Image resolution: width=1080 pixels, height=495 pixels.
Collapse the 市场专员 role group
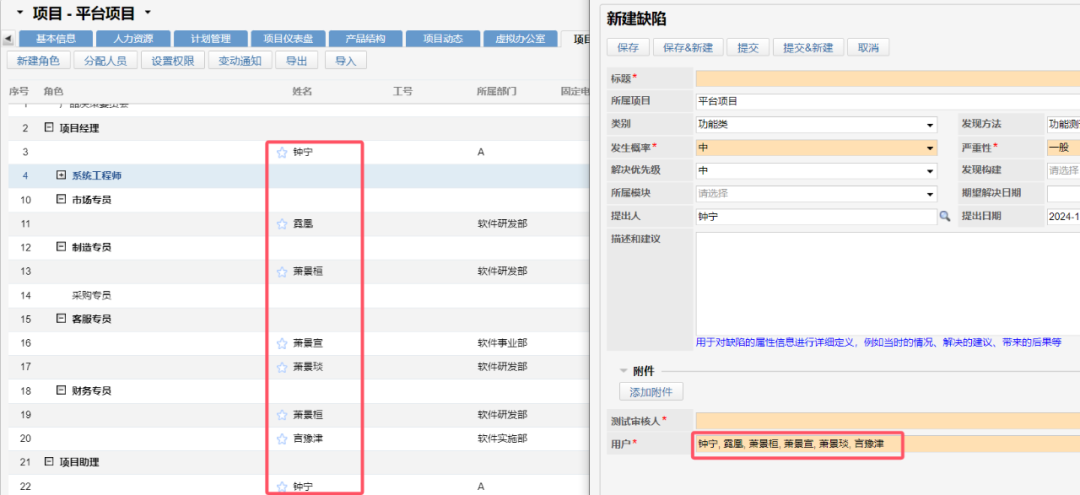pos(61,200)
